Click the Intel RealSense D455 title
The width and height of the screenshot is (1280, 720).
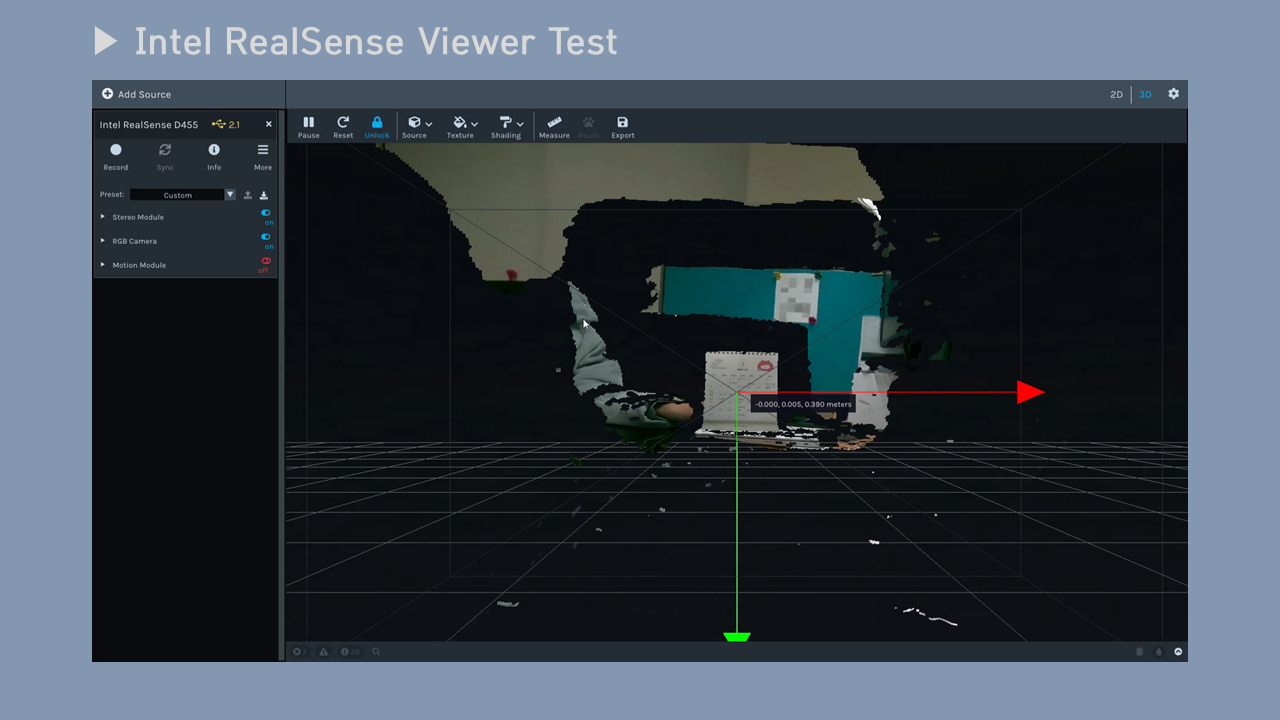149,125
